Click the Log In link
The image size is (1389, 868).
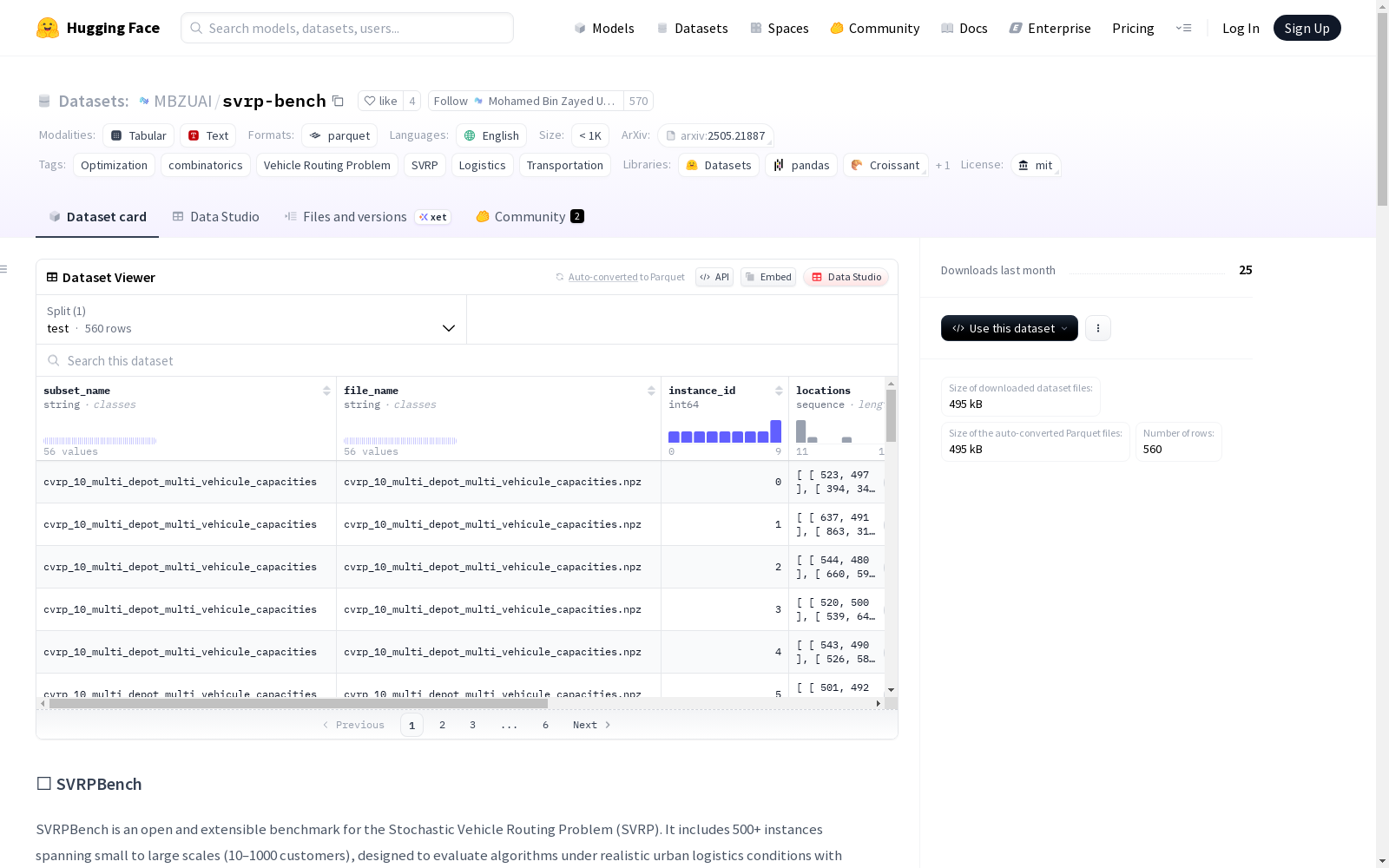coord(1241,28)
